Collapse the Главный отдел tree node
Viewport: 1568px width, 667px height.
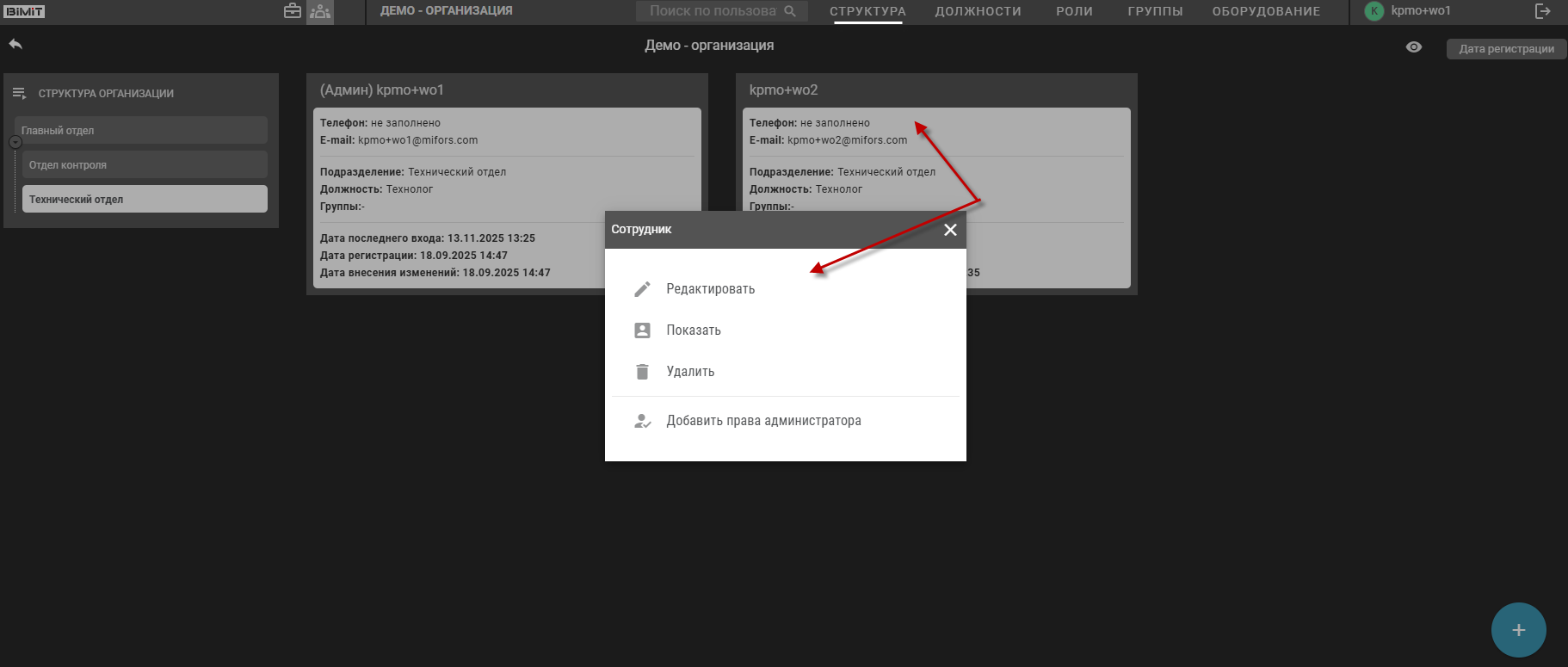(x=15, y=142)
